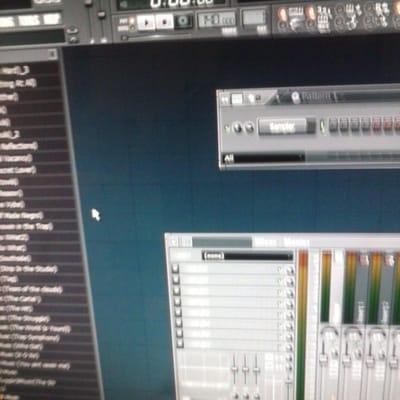Screen dimensions: 400x400
Task: Select the 'Reflections' browser item
Action: coord(18,147)
